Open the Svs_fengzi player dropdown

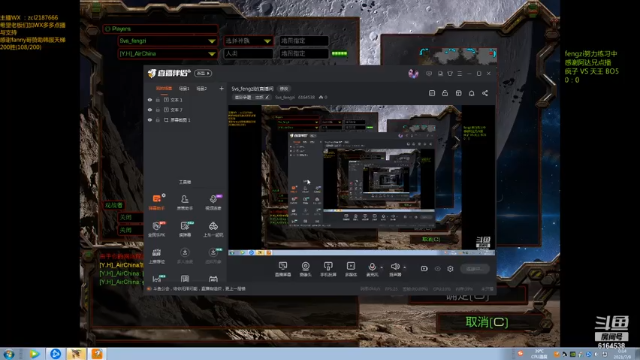click(167, 41)
